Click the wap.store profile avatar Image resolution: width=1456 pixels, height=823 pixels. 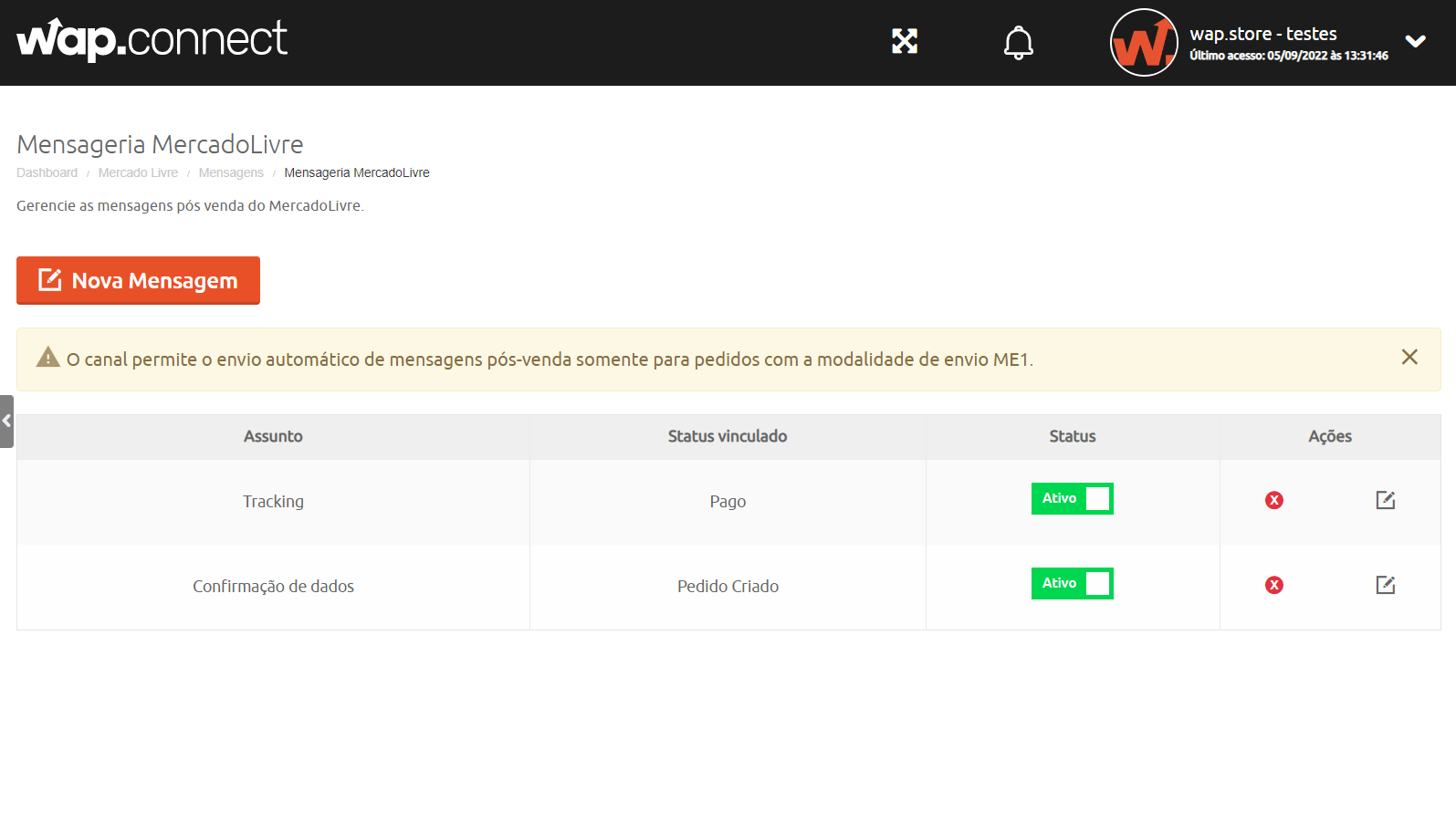[1144, 42]
